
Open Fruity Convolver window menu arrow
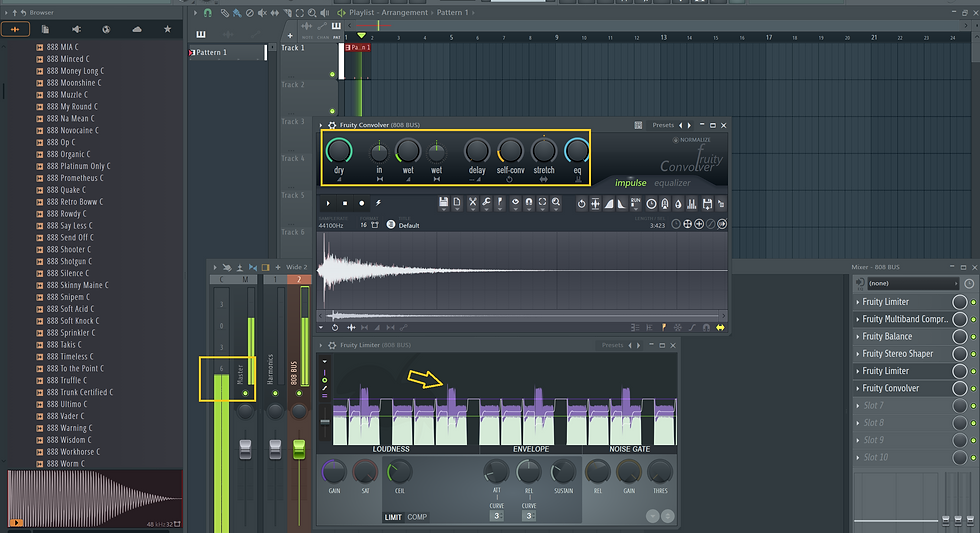click(x=321, y=125)
